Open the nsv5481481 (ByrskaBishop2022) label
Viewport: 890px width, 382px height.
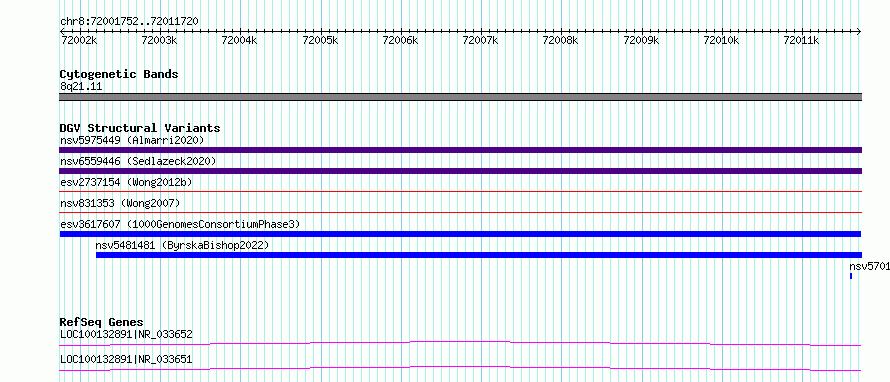182,245
